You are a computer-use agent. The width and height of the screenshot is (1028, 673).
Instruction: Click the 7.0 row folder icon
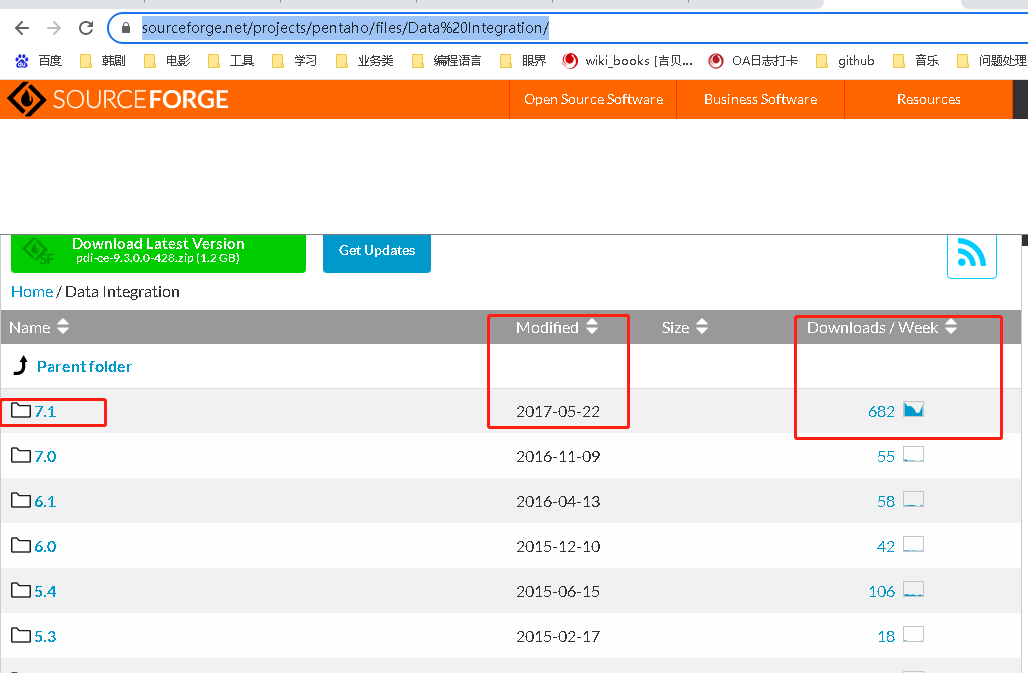click(x=21, y=455)
